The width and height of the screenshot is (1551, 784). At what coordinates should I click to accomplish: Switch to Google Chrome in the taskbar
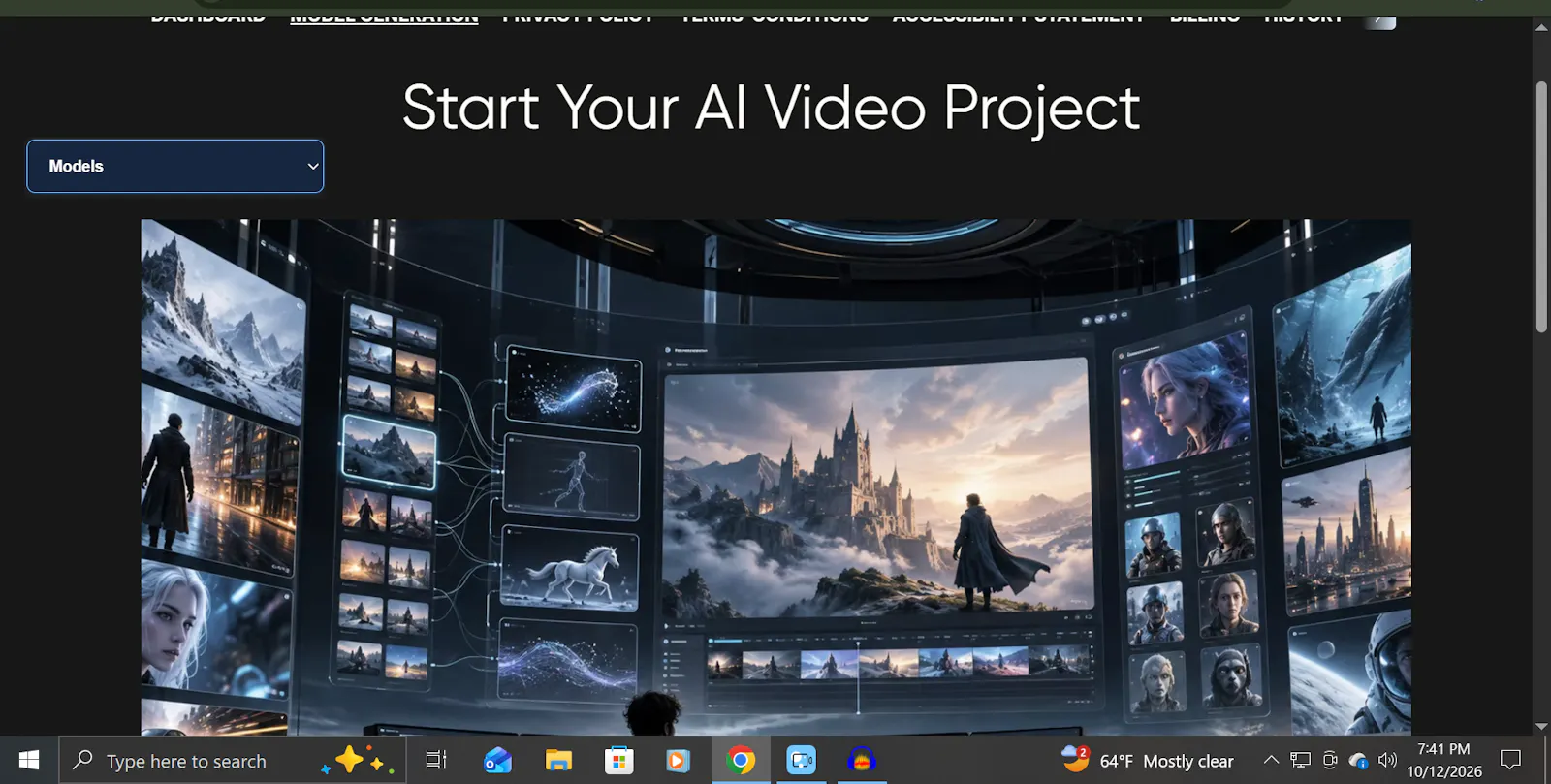tap(741, 761)
